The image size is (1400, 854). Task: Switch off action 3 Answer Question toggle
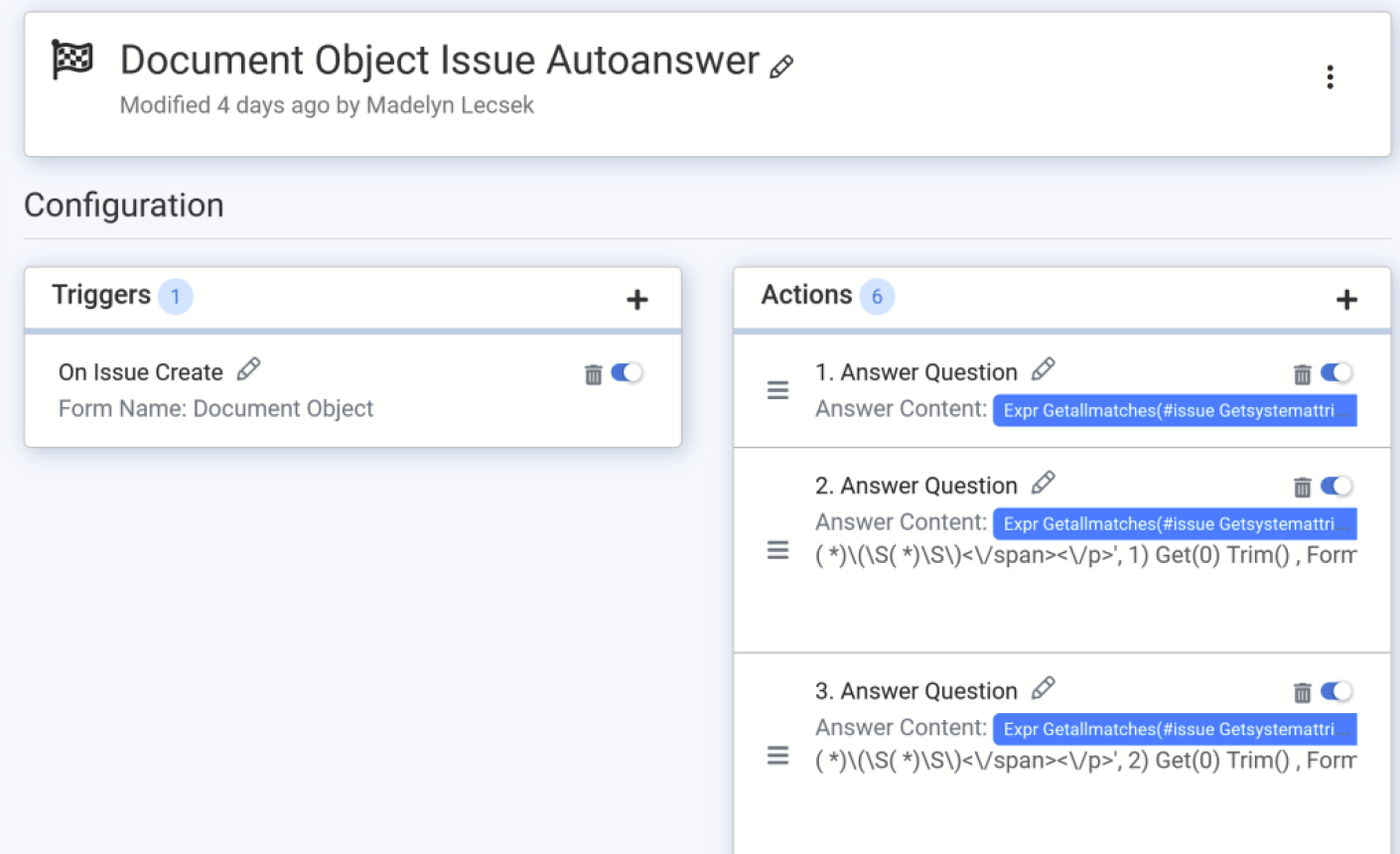(x=1336, y=691)
